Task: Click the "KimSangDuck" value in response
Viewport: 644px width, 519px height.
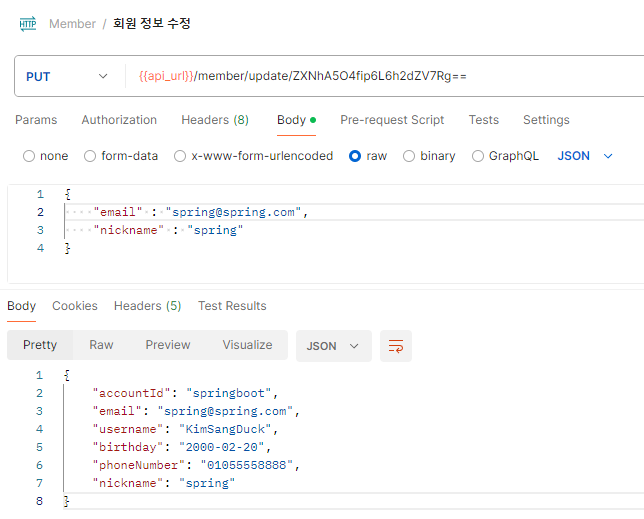Action: coord(225,429)
